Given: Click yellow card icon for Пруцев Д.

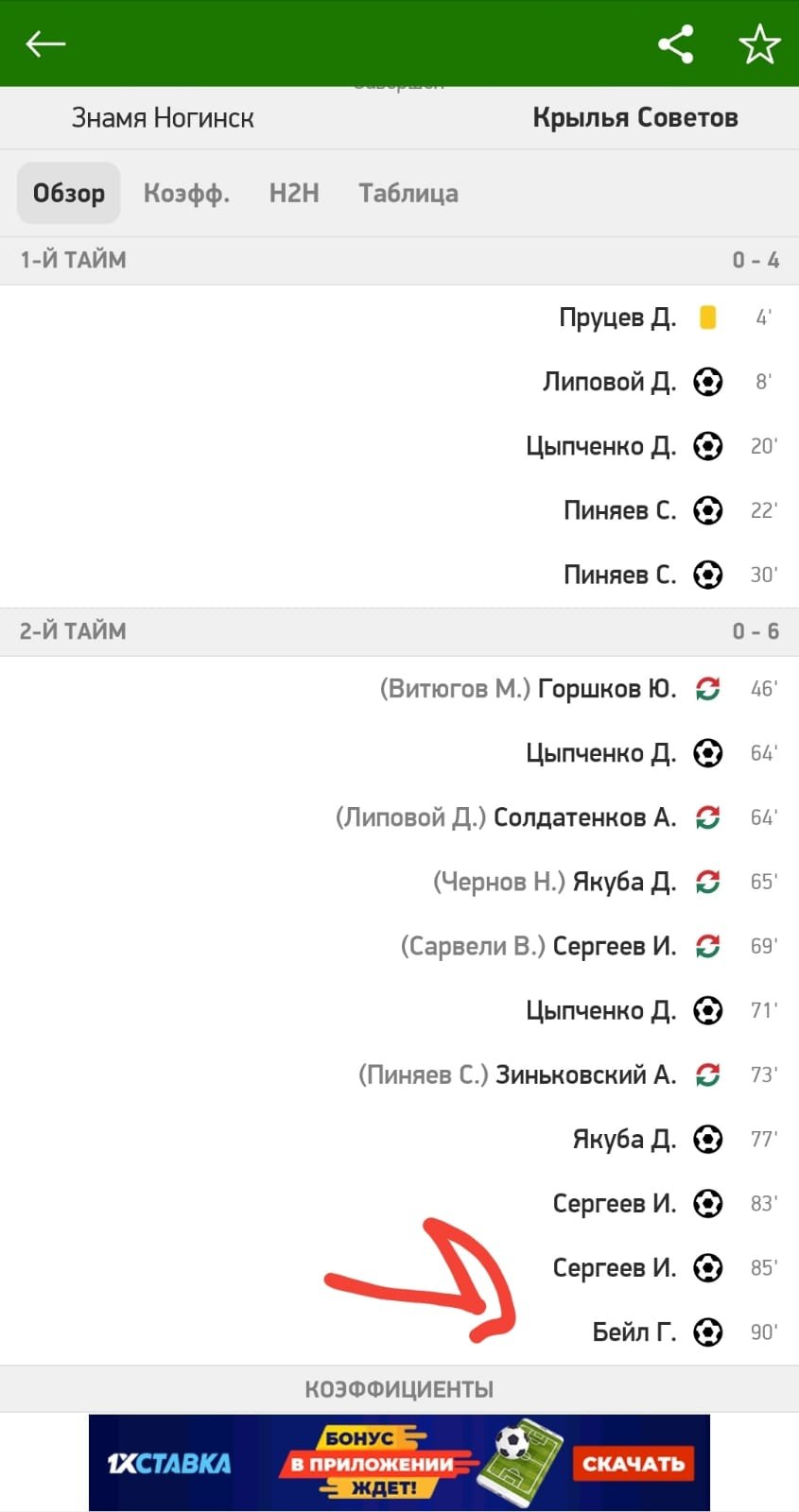Looking at the screenshot, I should pos(707,317).
